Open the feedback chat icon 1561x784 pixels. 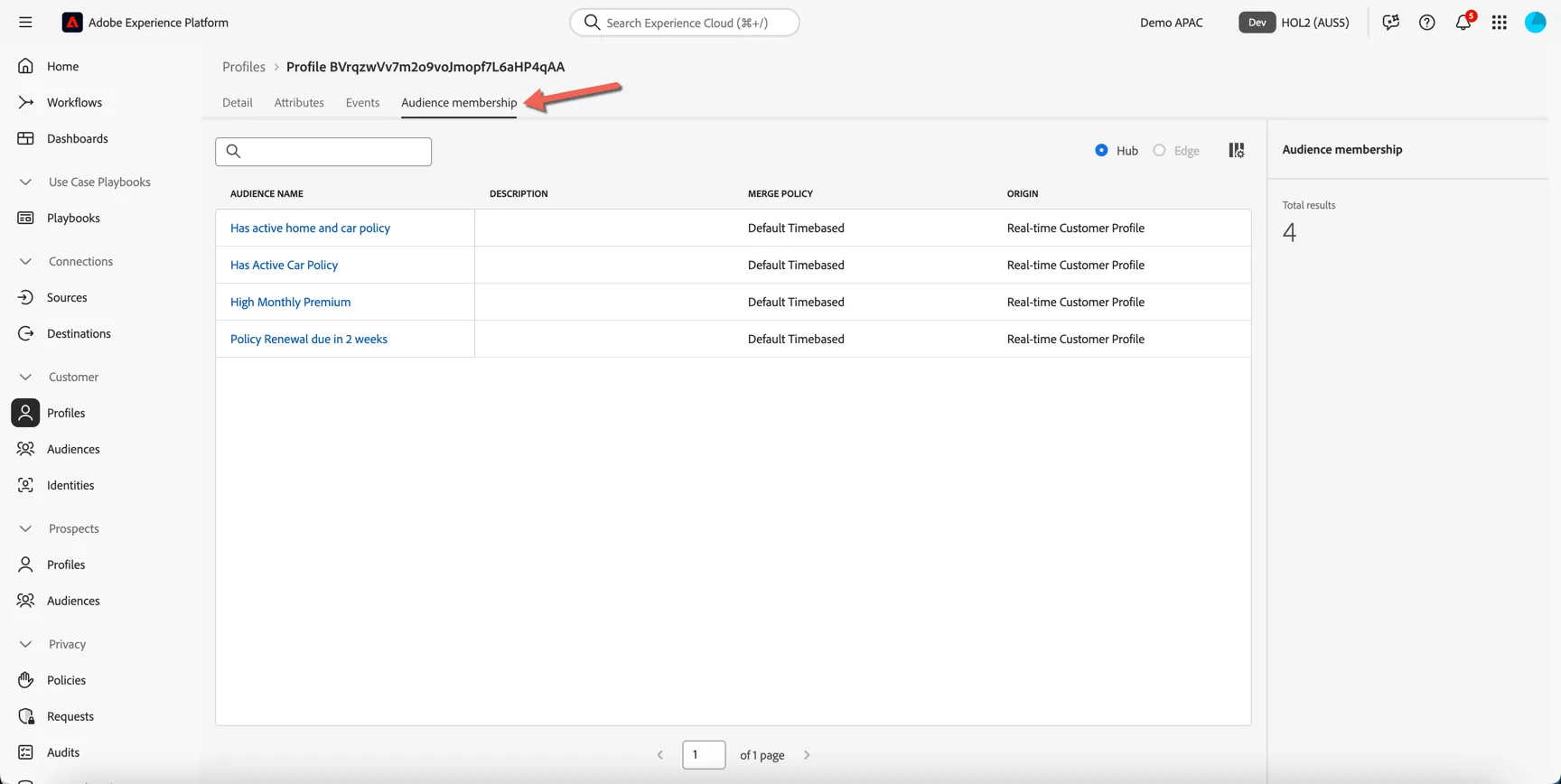point(1391,23)
